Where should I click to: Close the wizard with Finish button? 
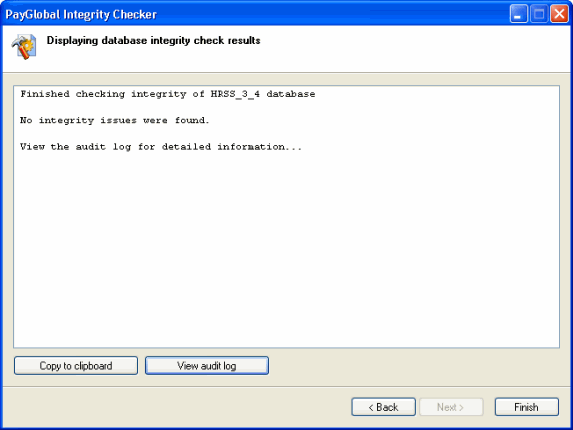coord(527,407)
